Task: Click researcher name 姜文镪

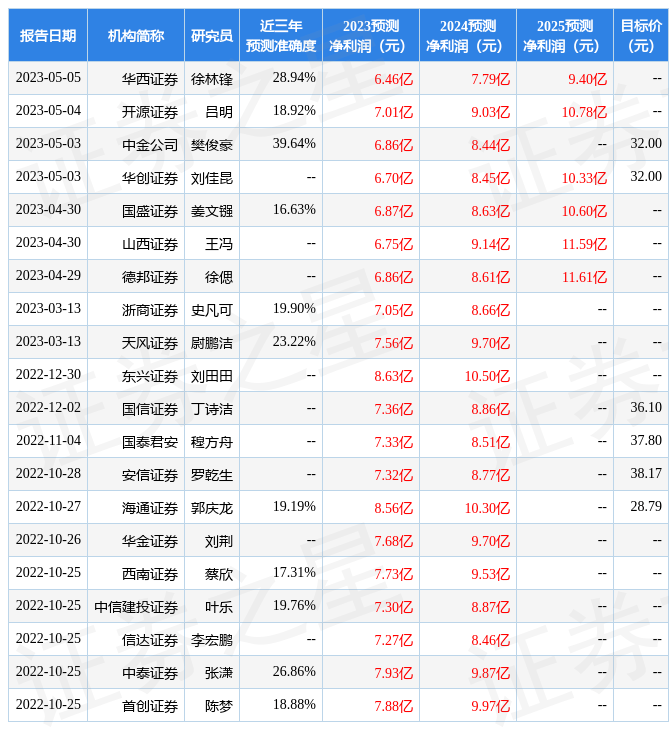Action: [212, 211]
